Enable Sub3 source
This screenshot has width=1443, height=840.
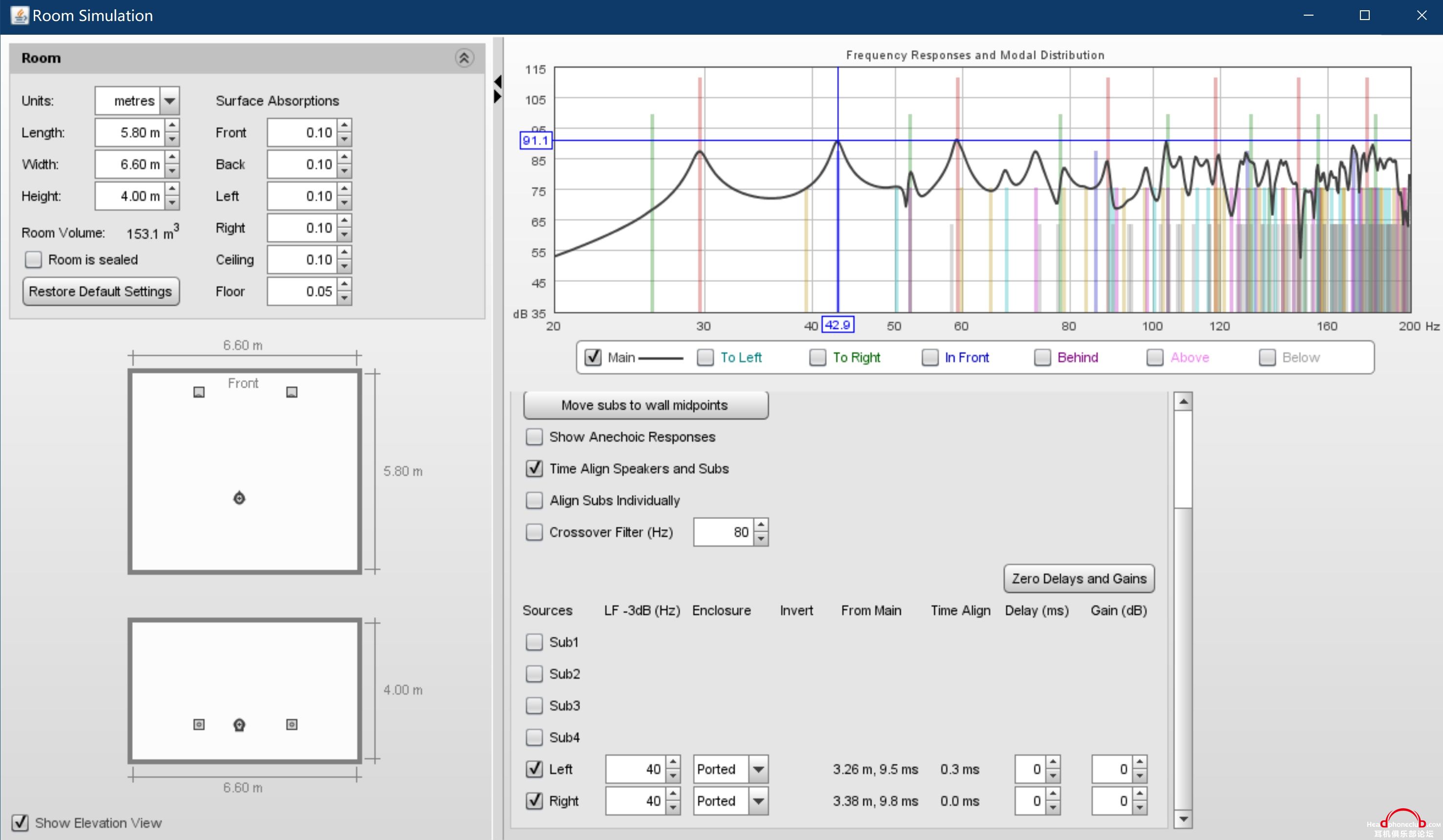coord(534,706)
